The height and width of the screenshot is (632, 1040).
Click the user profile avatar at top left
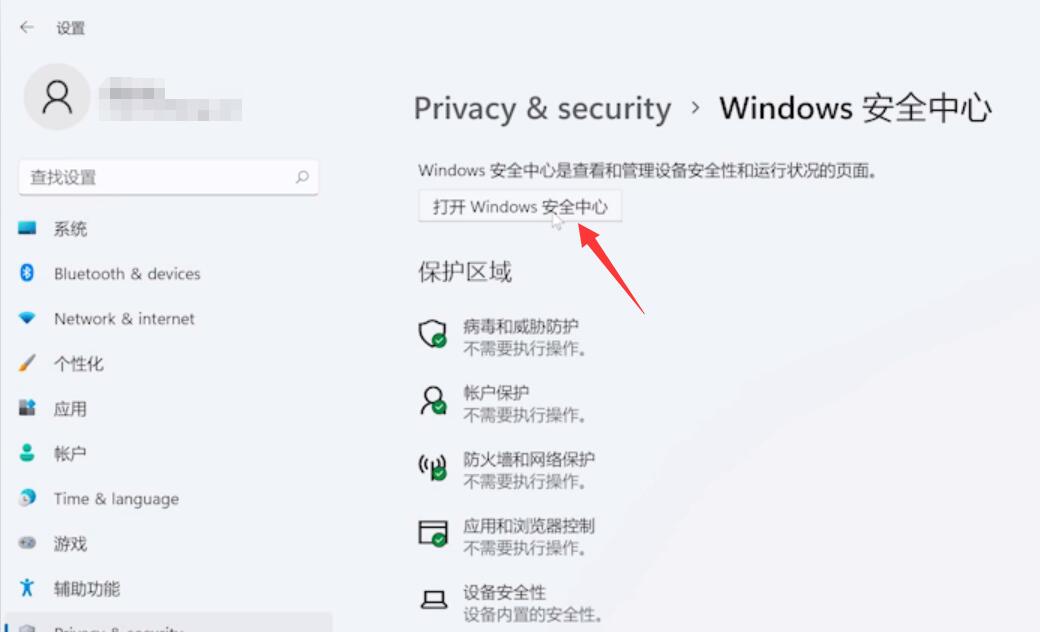click(57, 97)
